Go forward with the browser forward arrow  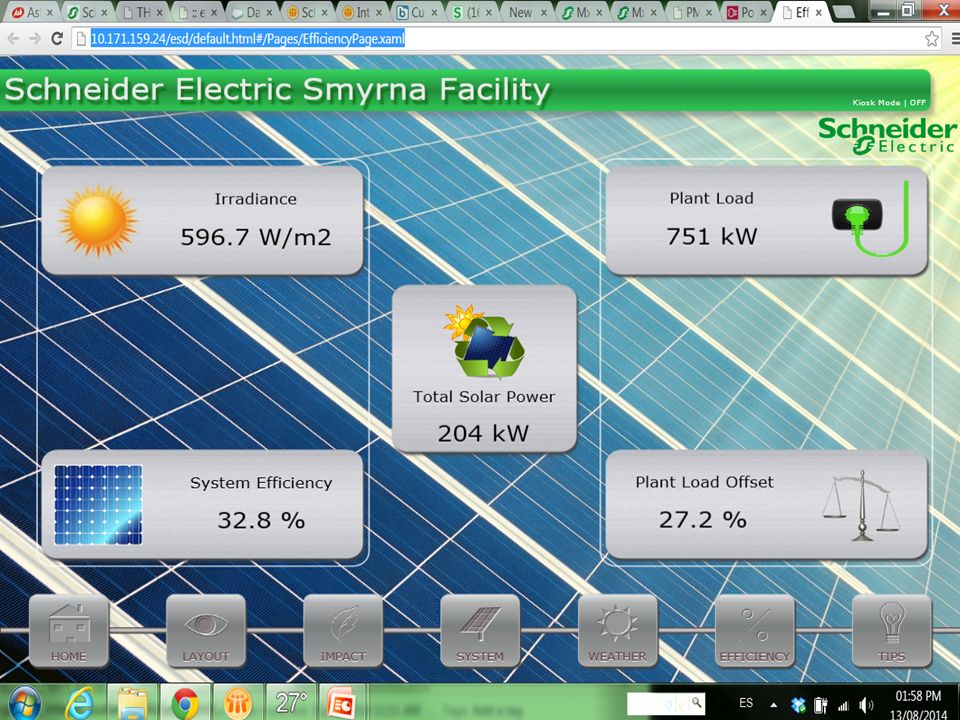coord(35,39)
